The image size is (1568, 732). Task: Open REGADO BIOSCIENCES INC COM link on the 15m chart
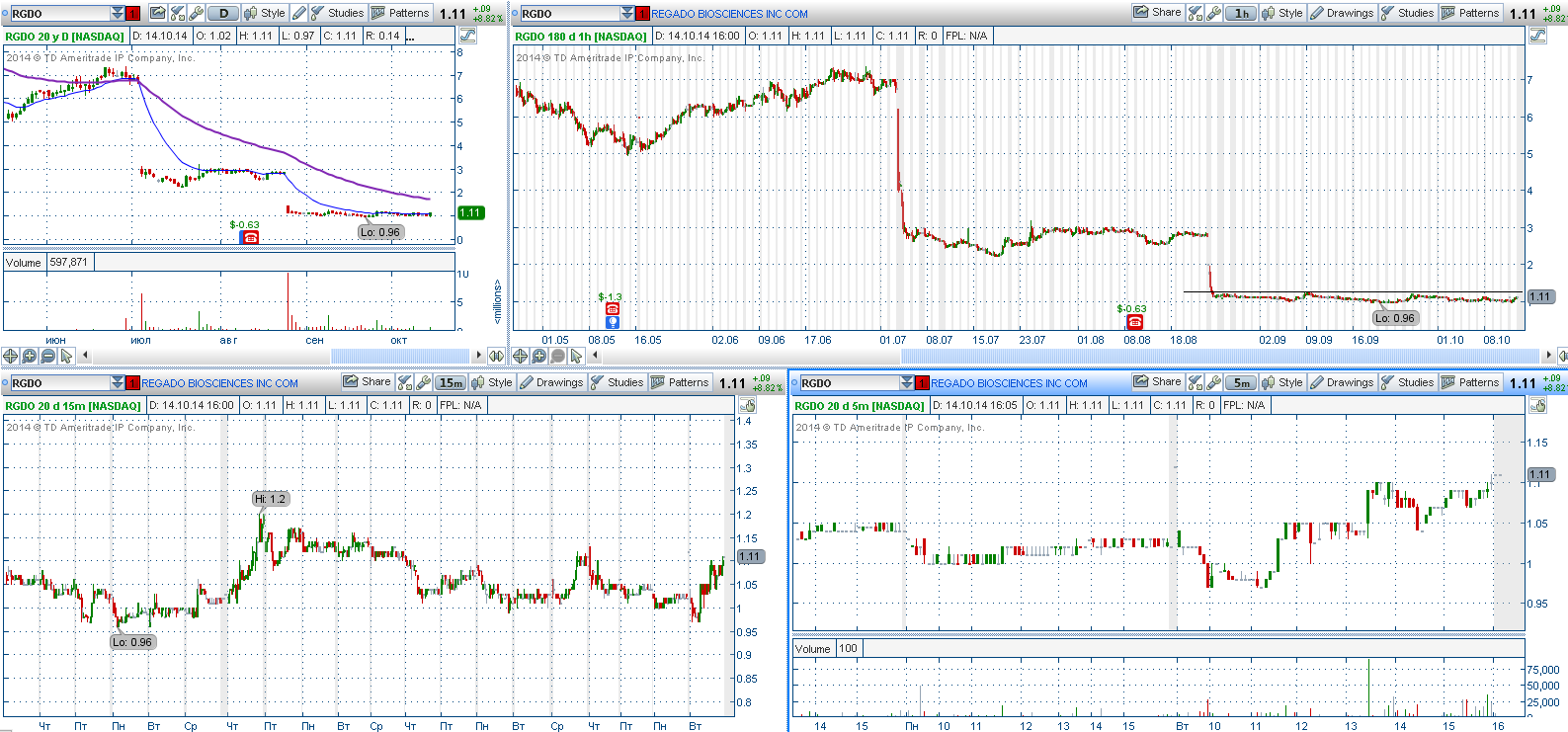point(219,383)
